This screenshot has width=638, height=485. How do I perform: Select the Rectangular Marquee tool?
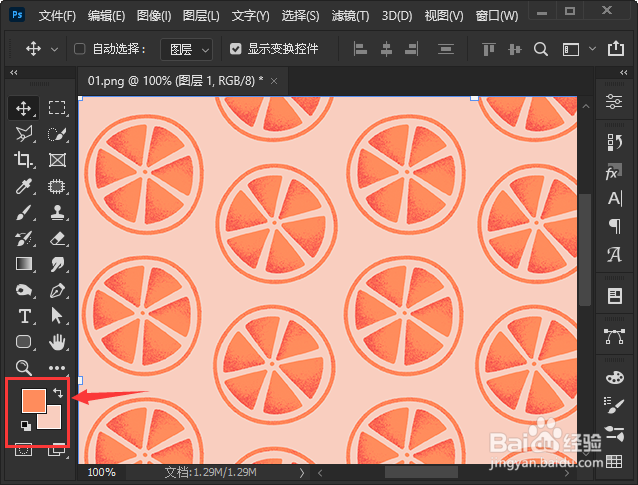pyautogui.click(x=57, y=108)
